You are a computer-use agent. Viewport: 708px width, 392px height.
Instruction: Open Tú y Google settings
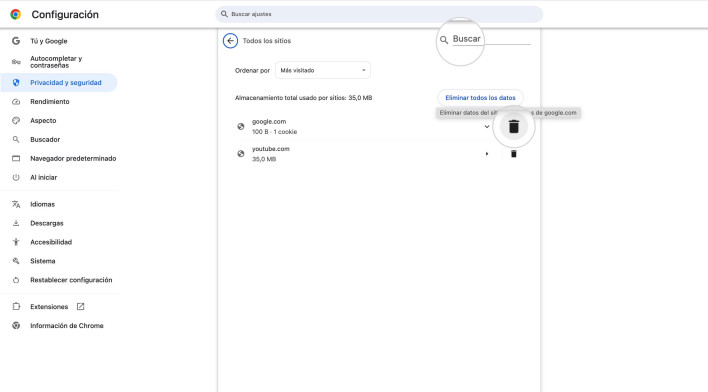pos(49,41)
